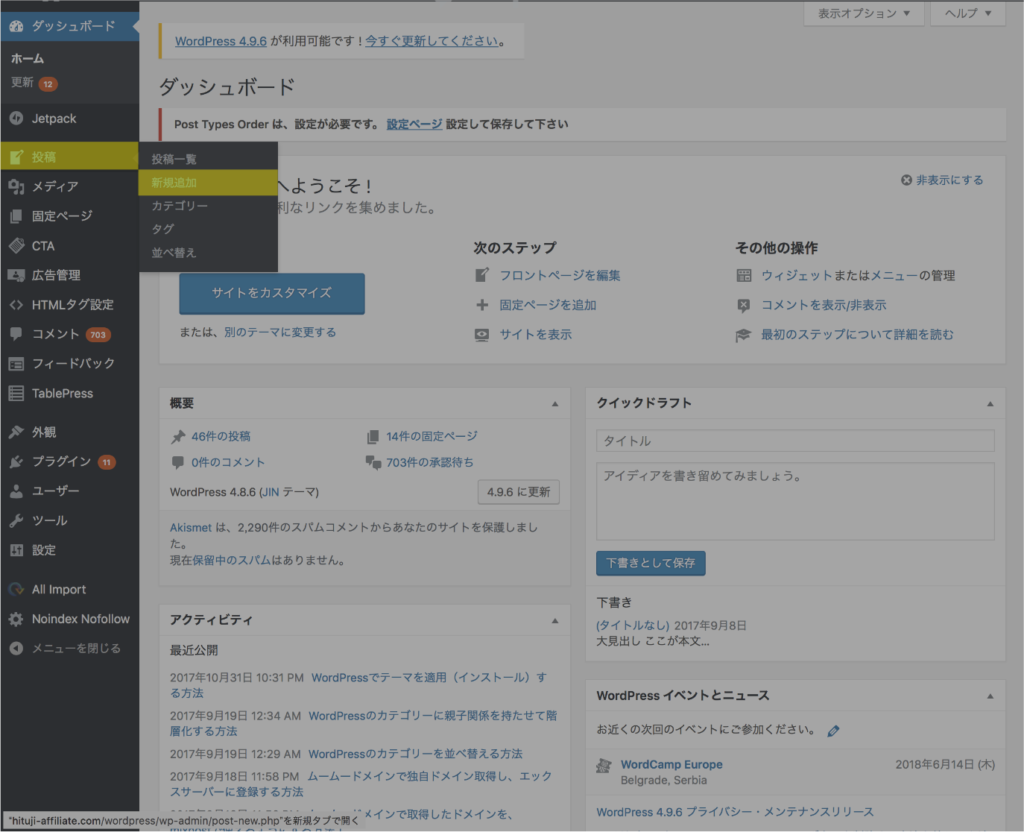
Task: Collapse the Activity (アクティビティ) panel
Action: 555,620
